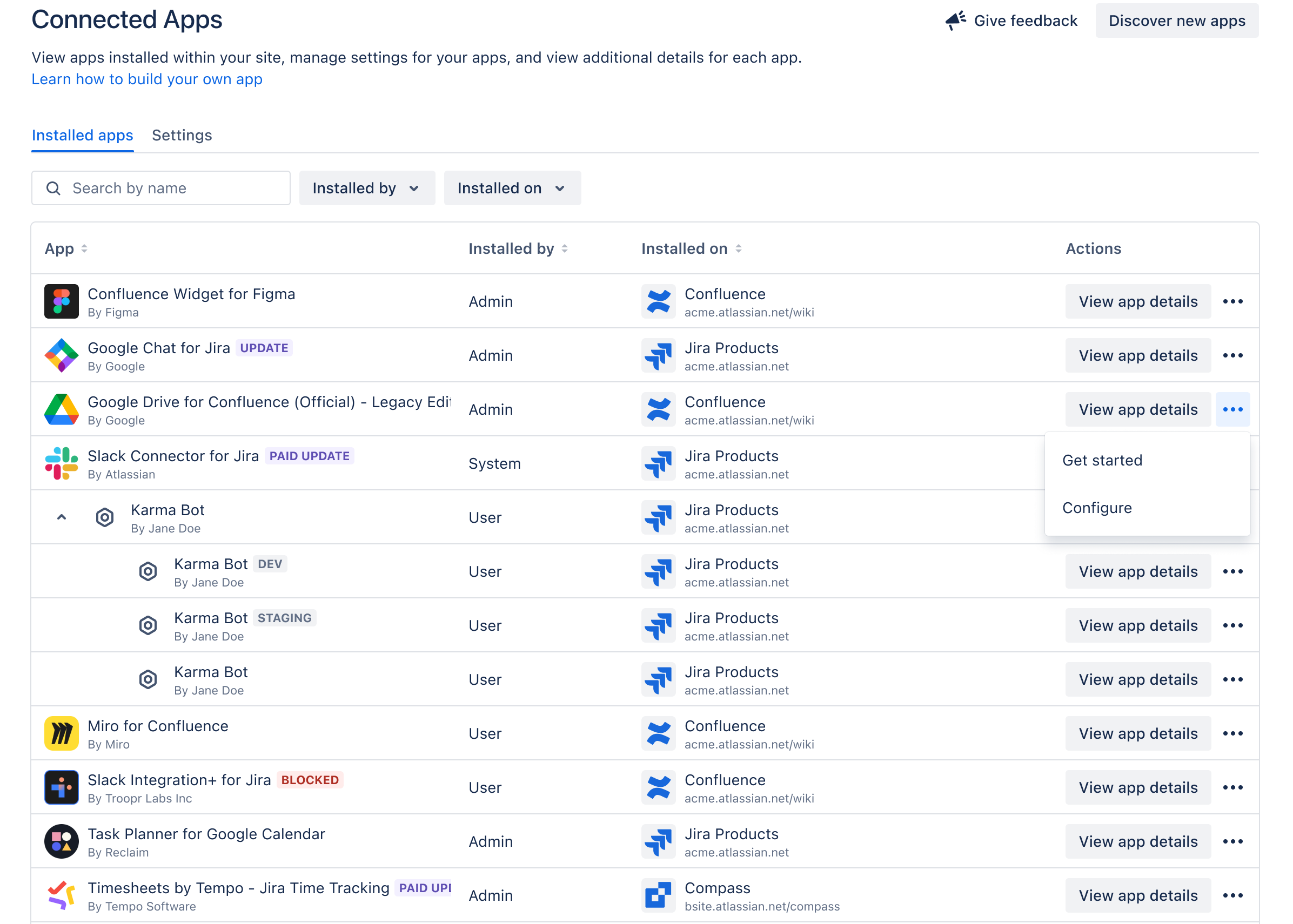This screenshot has width=1293, height=924.
Task: Switch to the Installed apps tab
Action: click(83, 136)
